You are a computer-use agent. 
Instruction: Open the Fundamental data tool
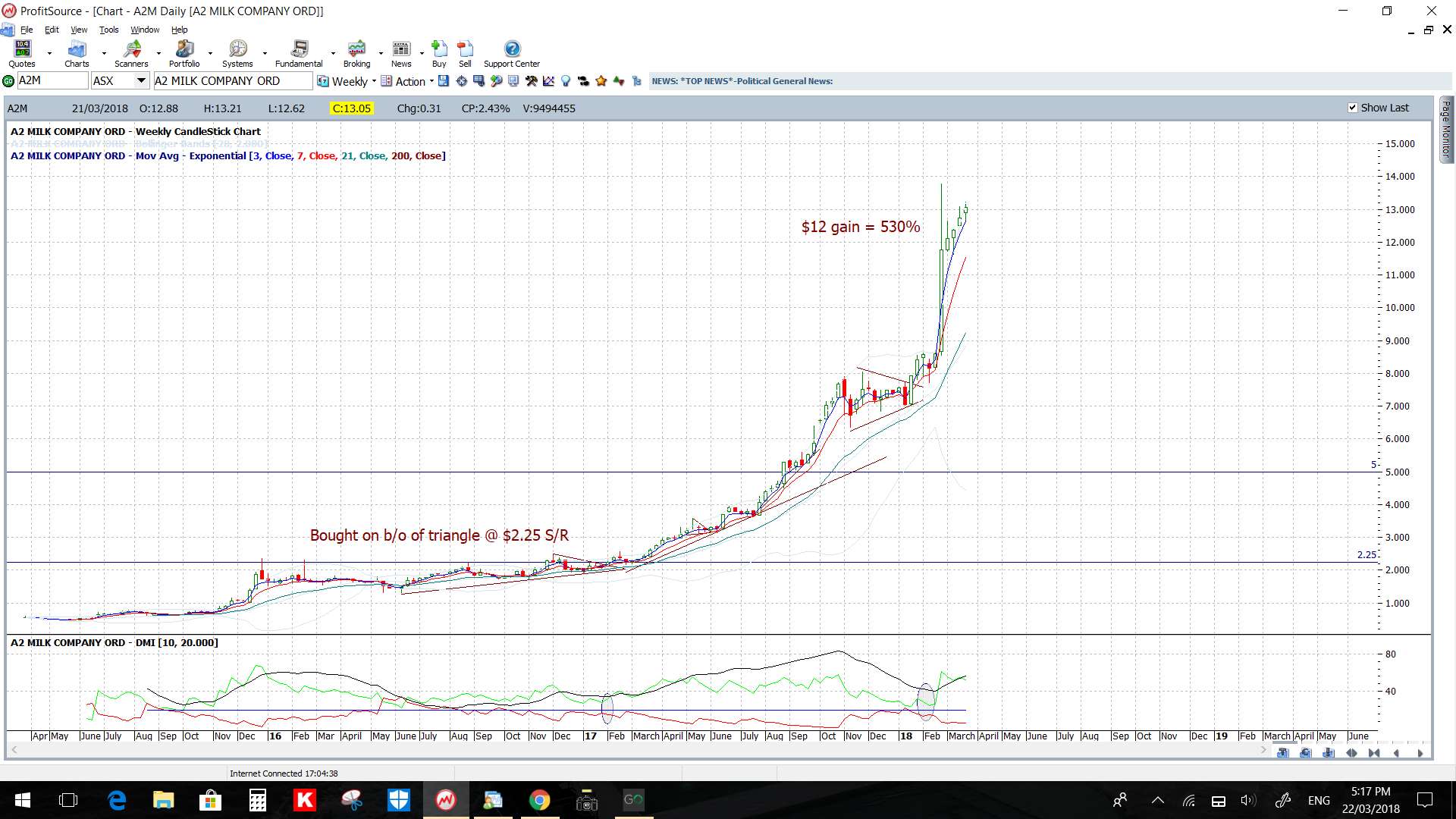pos(299,54)
